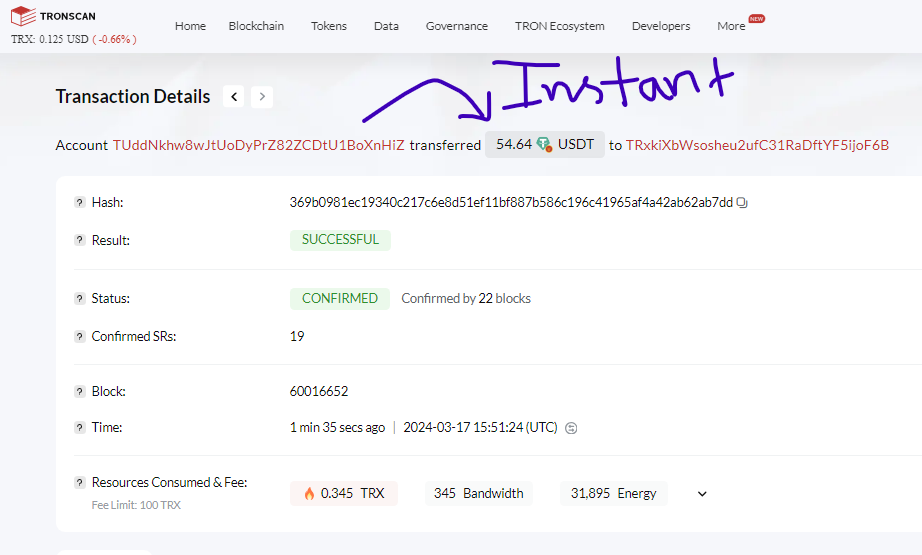922x555 pixels.
Task: Click help icon next to Block
Action: [x=79, y=392]
